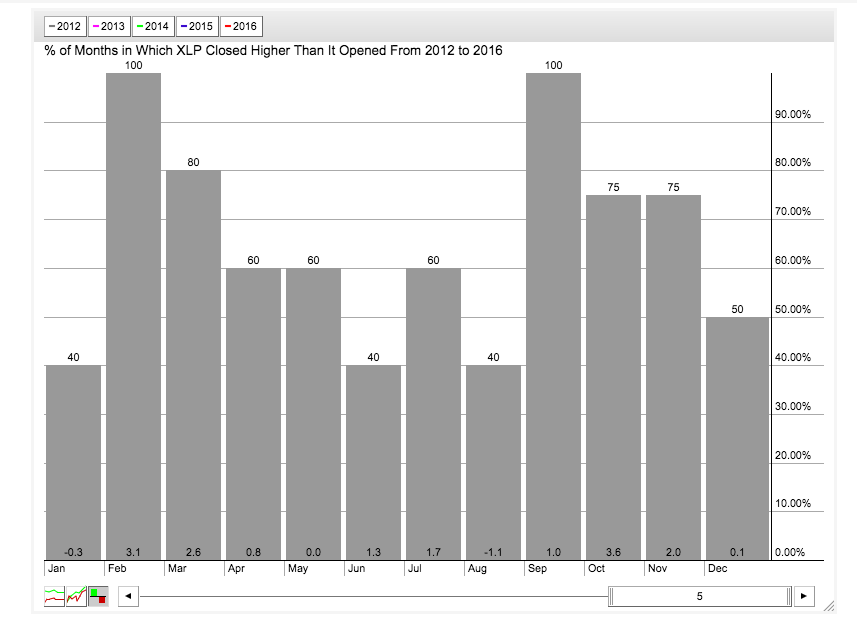Click the 70.00% y-axis label

click(x=793, y=212)
